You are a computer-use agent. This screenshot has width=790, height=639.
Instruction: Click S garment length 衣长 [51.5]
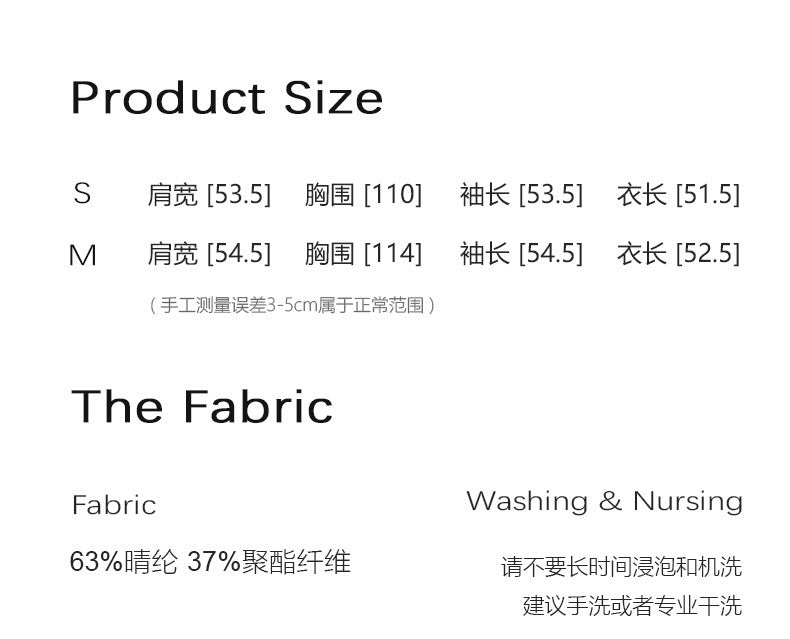[x=678, y=195]
